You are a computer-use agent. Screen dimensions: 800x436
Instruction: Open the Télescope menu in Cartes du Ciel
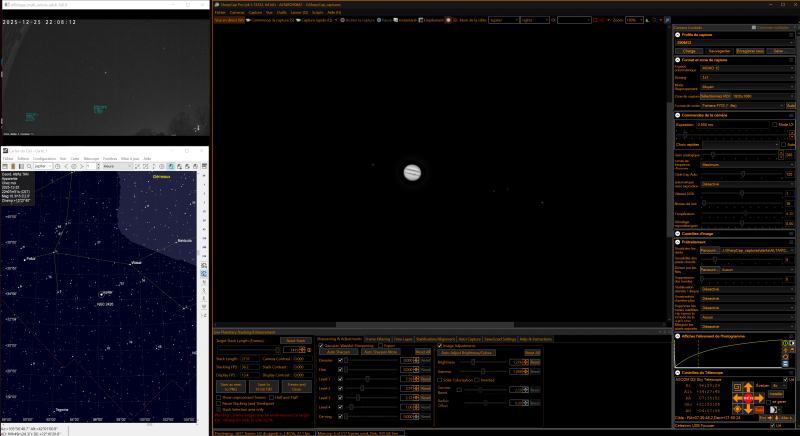pyautogui.click(x=91, y=159)
